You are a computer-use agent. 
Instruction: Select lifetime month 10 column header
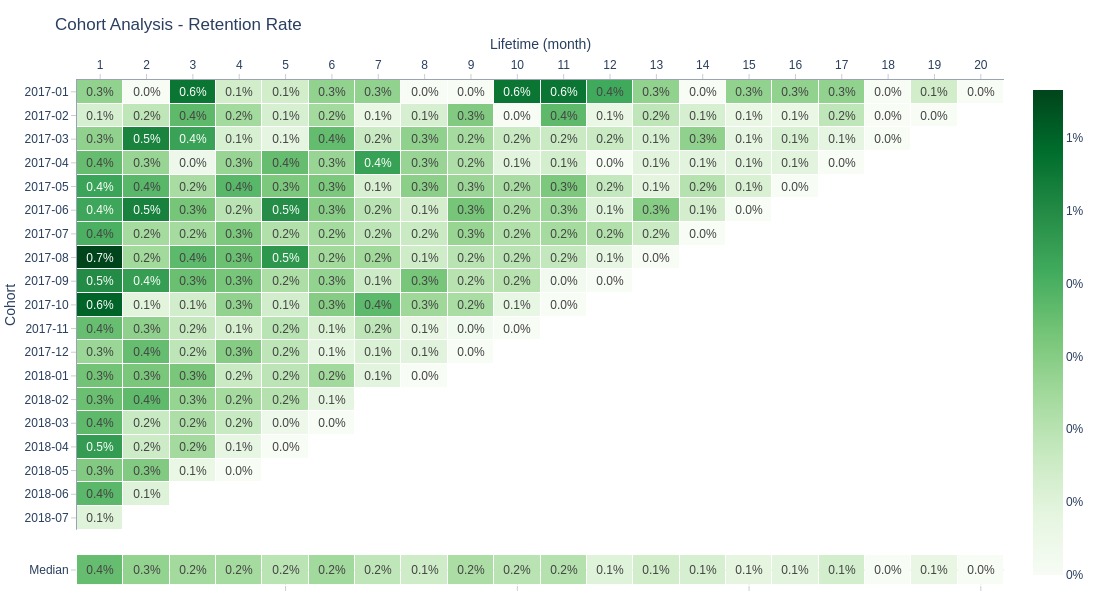[x=516, y=65]
